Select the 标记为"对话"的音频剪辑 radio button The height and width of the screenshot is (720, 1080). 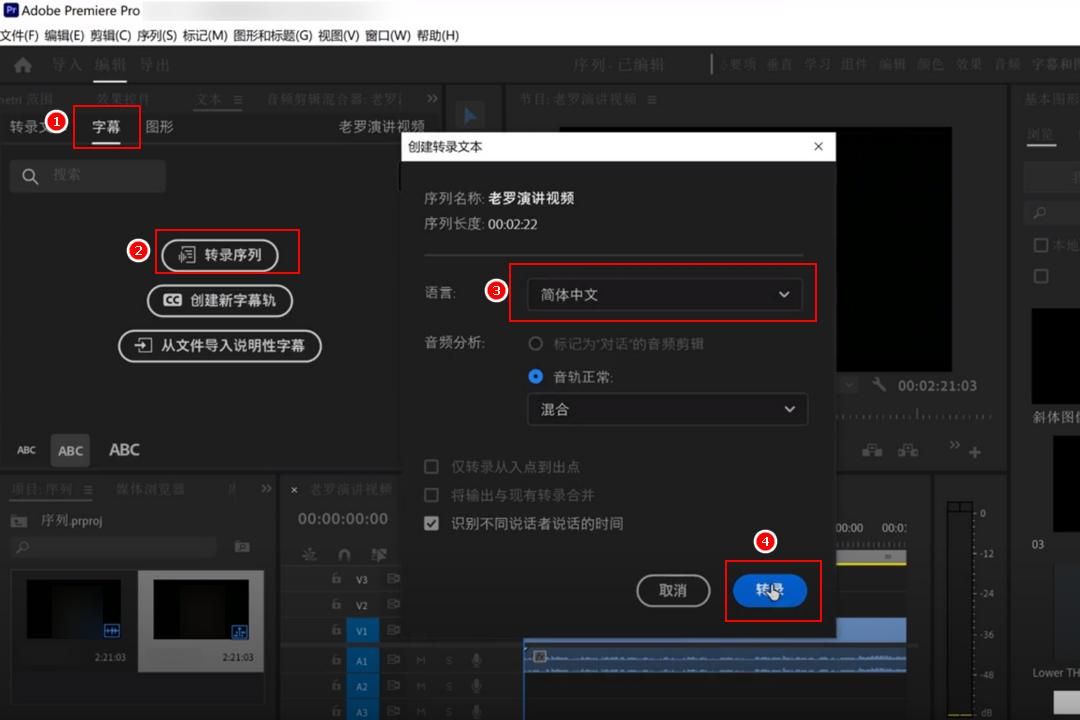pyautogui.click(x=537, y=343)
